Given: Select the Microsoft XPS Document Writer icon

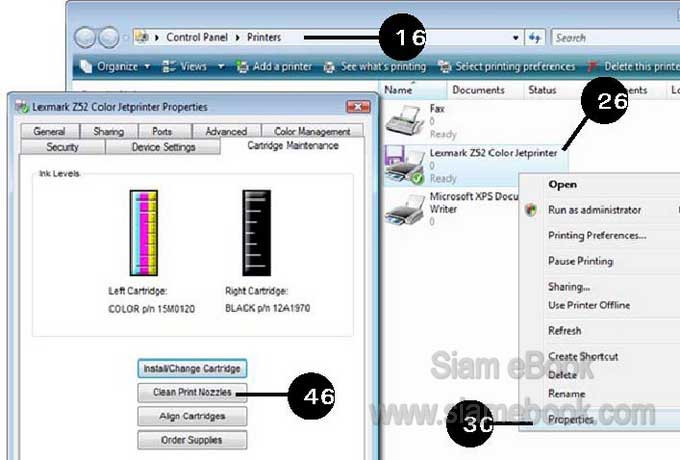Looking at the screenshot, I should (x=404, y=209).
